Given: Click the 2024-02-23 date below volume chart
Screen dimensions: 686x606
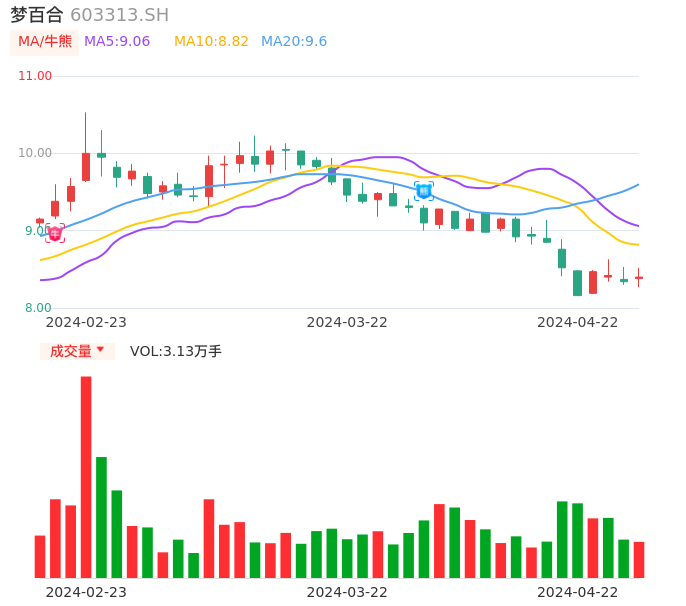Looking at the screenshot, I should point(86,592).
